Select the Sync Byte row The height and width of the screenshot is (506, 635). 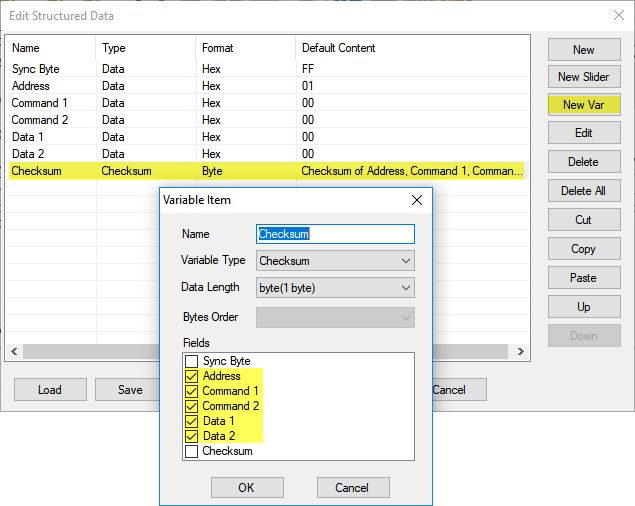pyautogui.click(x=267, y=69)
